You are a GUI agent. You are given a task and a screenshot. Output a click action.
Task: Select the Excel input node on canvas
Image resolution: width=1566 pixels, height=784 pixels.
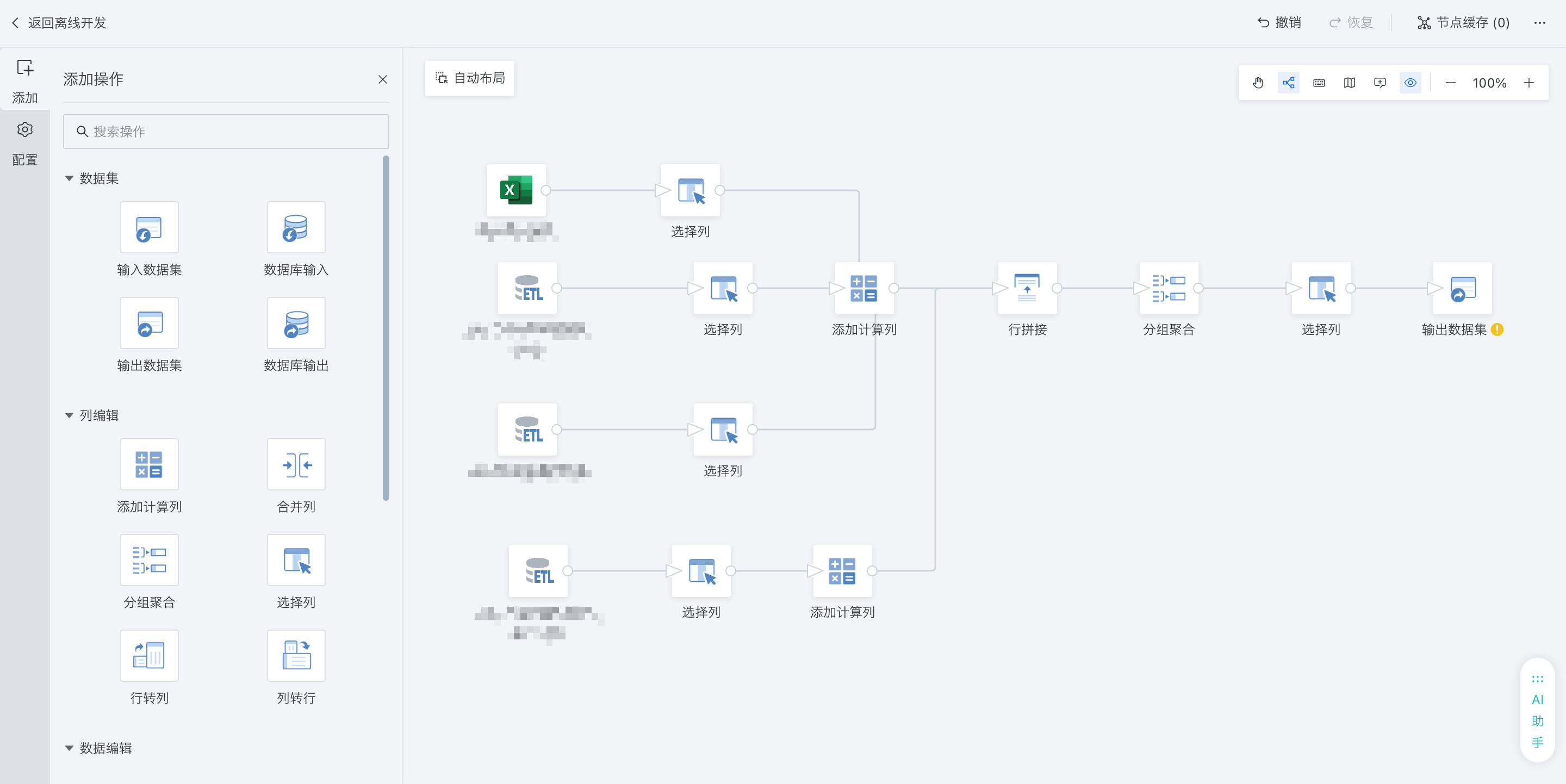516,190
